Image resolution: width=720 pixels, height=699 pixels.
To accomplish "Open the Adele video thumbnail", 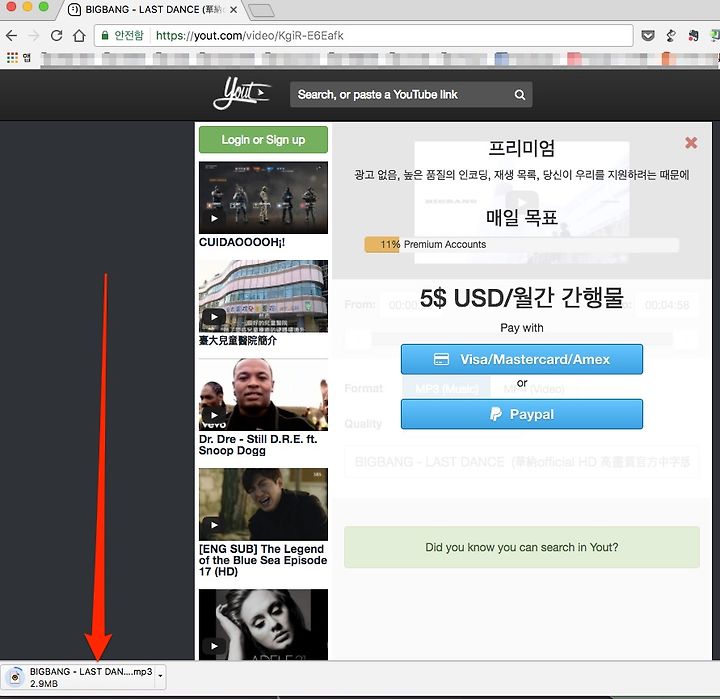I will pyautogui.click(x=263, y=625).
